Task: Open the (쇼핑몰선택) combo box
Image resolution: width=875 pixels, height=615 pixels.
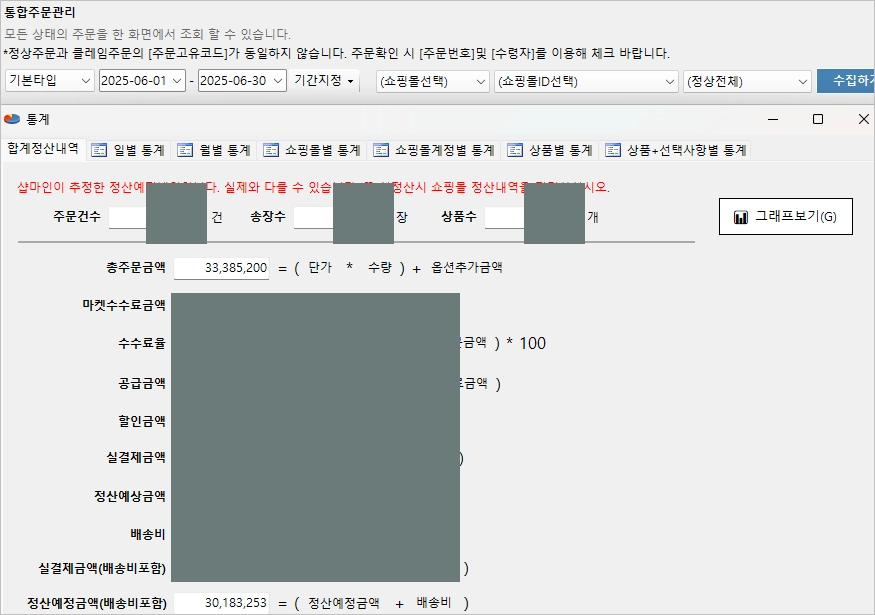Action: point(432,81)
